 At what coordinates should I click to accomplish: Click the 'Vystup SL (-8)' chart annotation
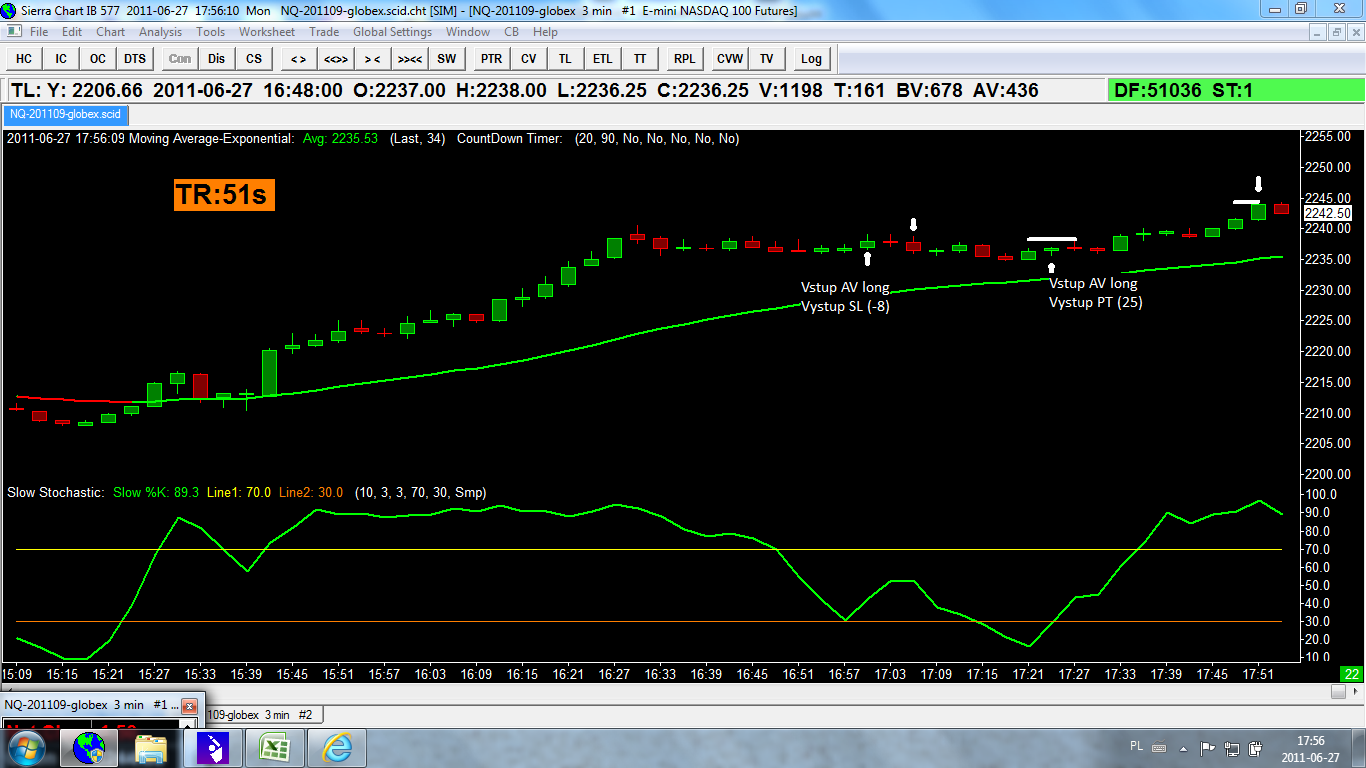(846, 306)
